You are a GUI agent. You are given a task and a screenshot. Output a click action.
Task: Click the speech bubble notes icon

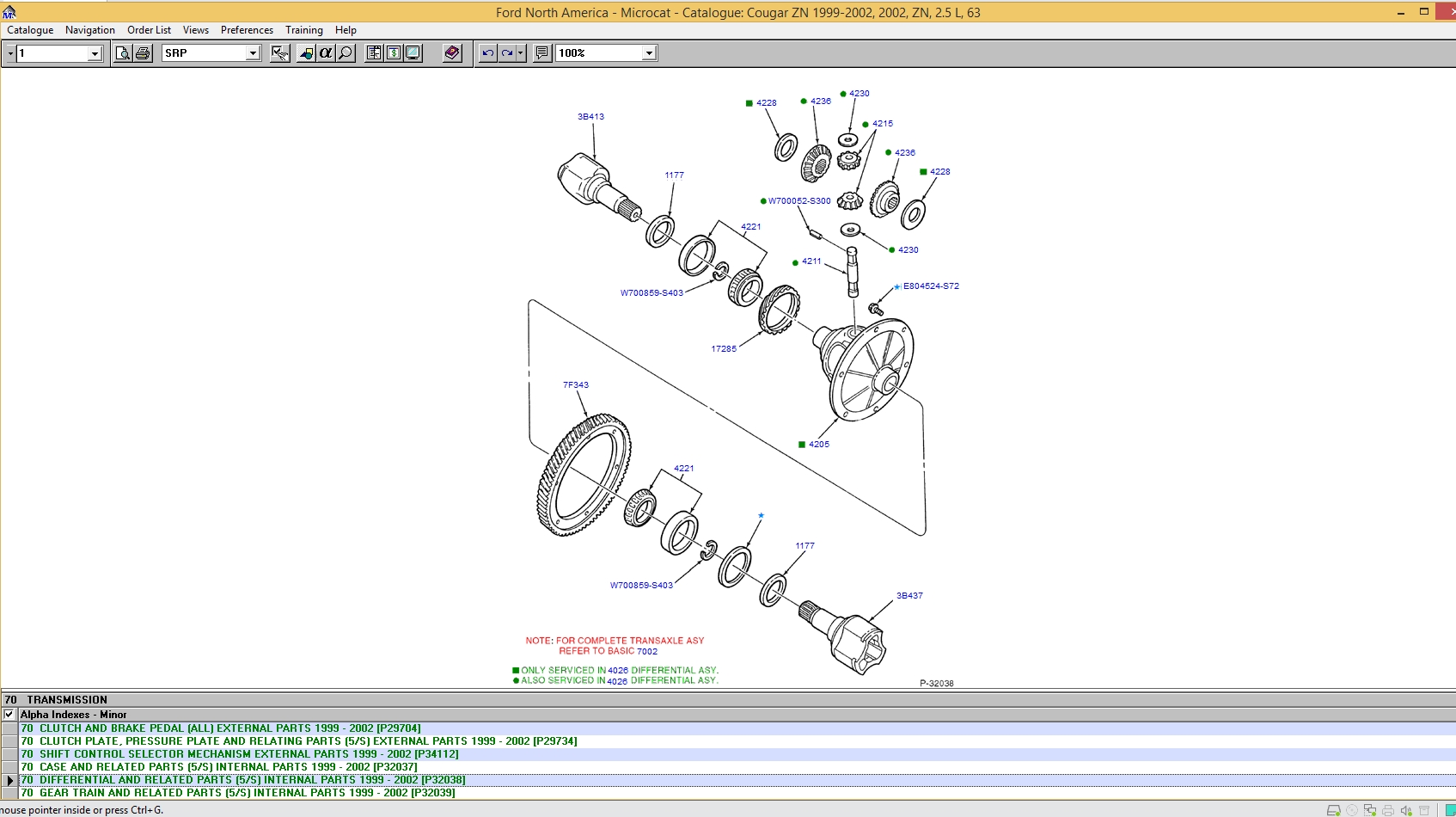pos(542,53)
